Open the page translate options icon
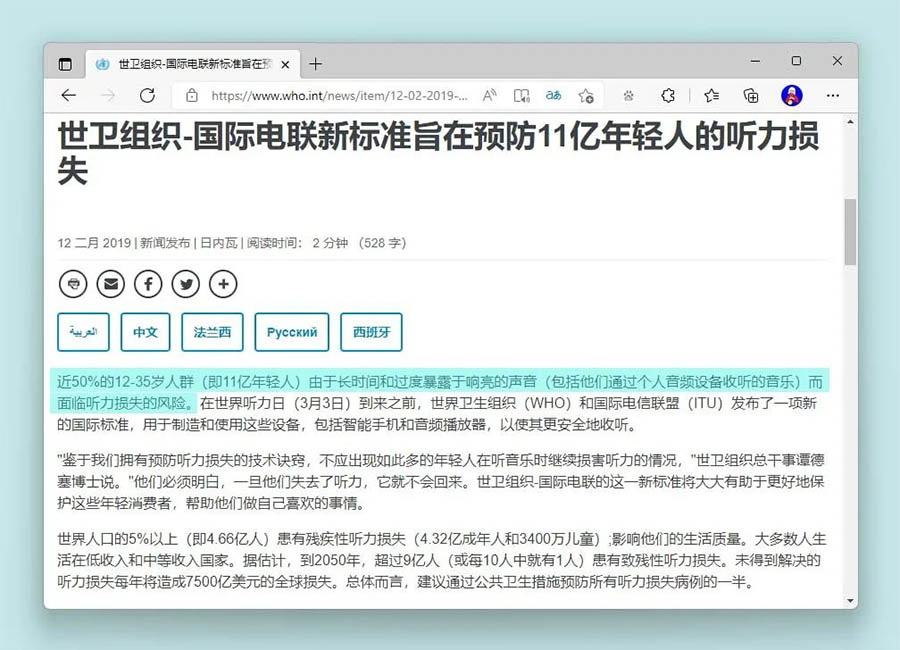 (x=553, y=95)
